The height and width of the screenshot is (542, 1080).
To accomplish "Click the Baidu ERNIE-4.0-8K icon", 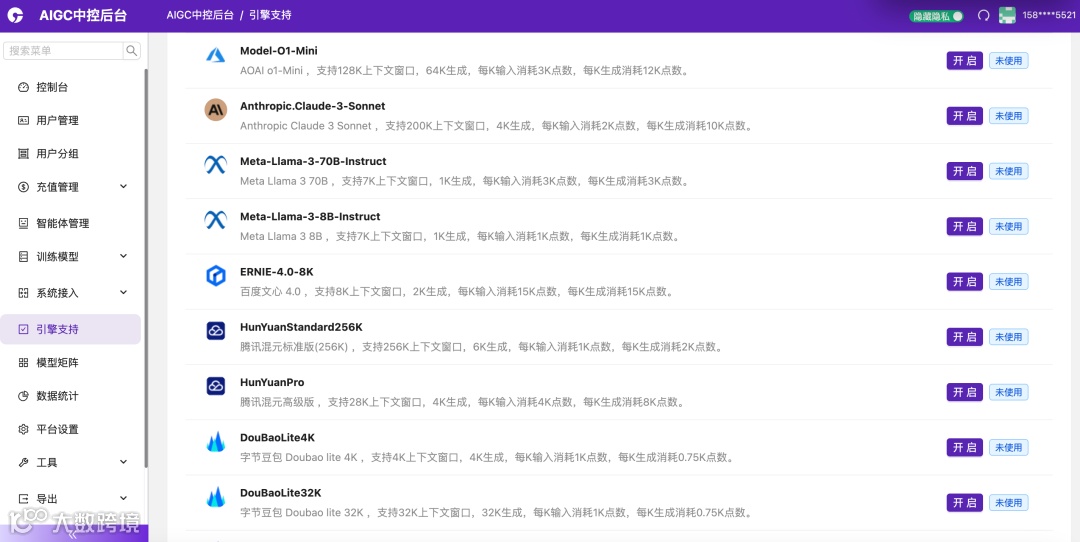I will 216,275.
